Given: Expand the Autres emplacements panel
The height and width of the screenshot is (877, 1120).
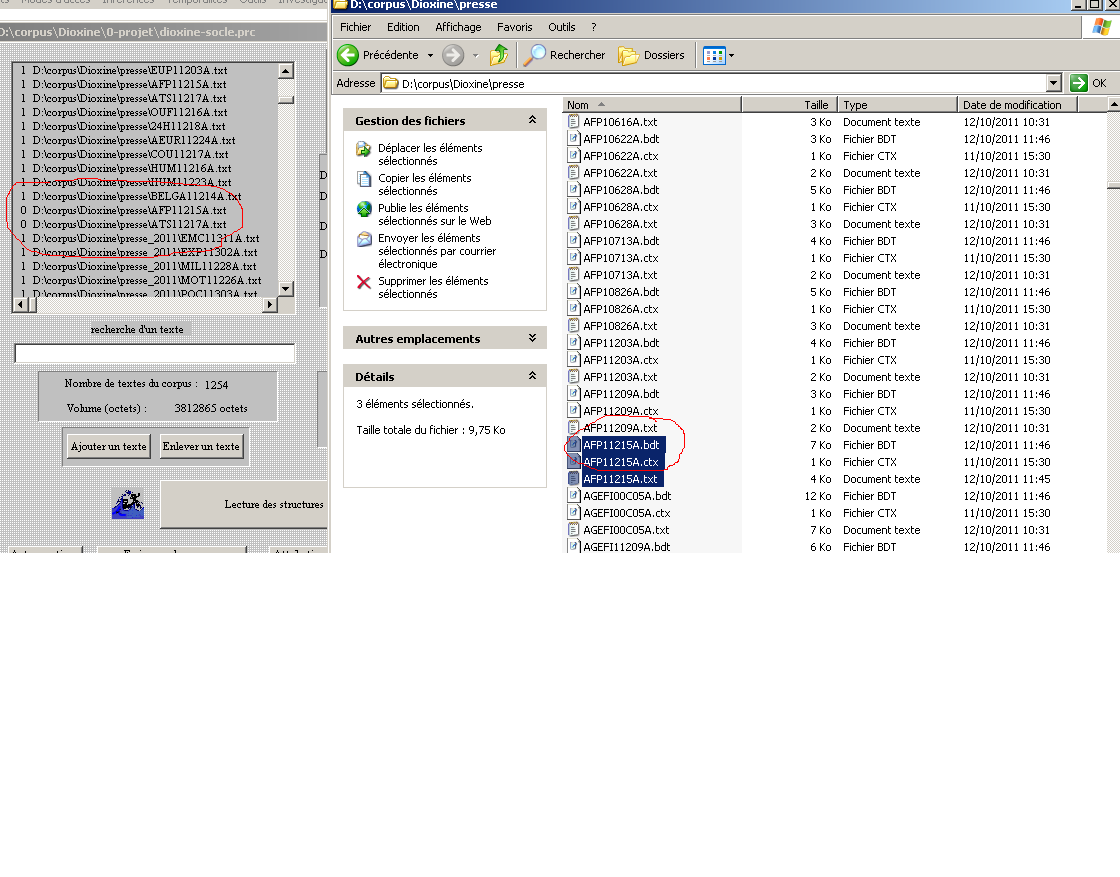Looking at the screenshot, I should coord(532,338).
